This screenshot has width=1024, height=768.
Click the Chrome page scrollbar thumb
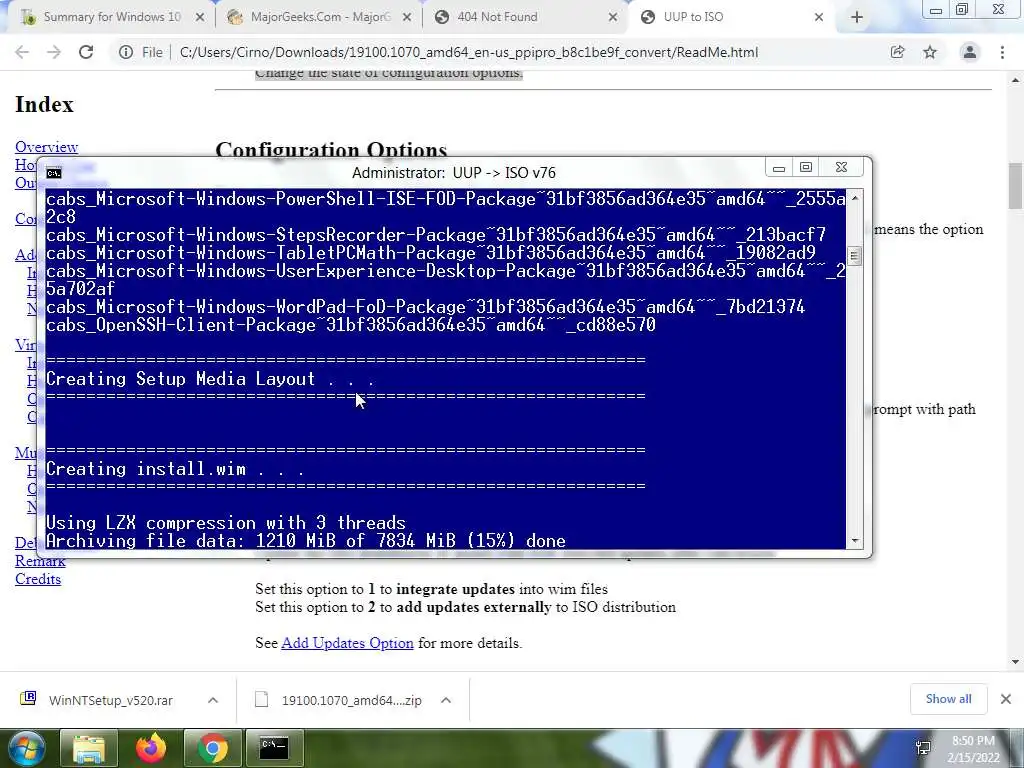1016,186
